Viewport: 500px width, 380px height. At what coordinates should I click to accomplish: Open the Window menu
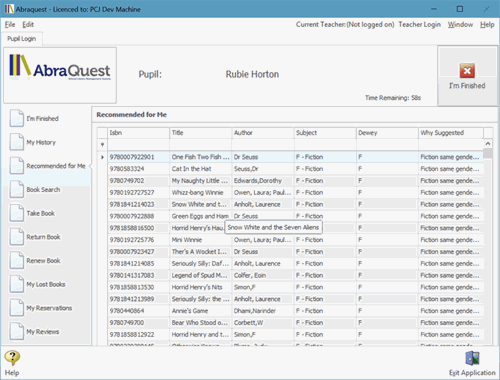tap(460, 24)
